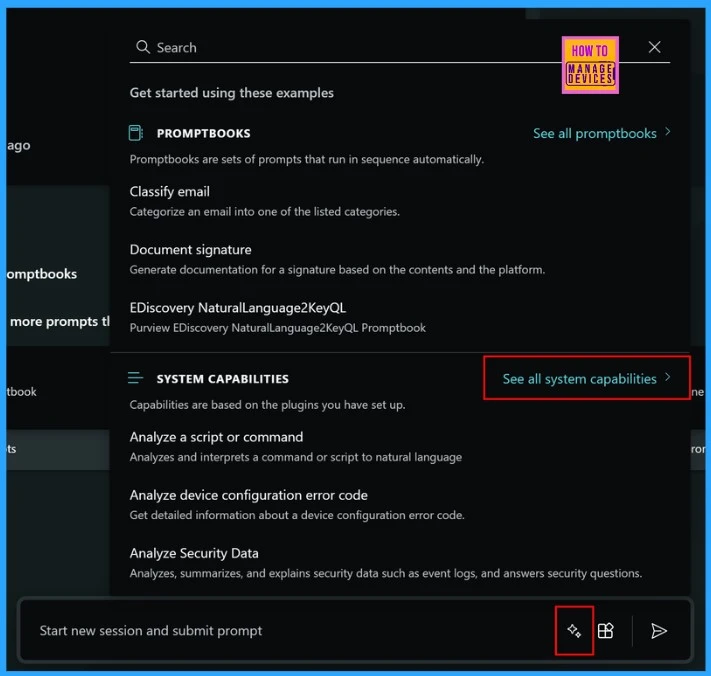Choose Analyze a script or command
This screenshot has height=676, width=711.
pos(216,437)
